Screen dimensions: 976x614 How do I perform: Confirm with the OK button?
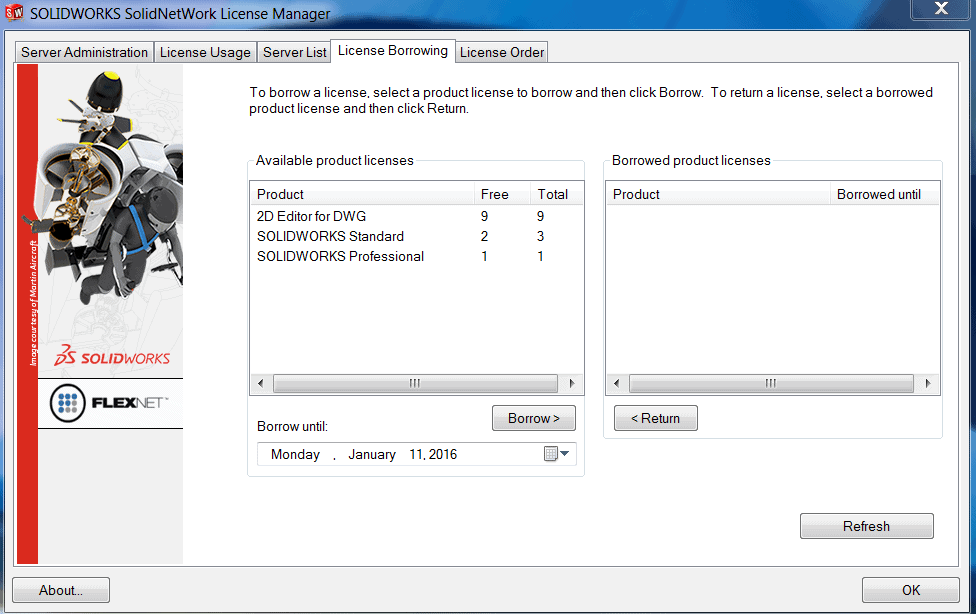pos(911,590)
